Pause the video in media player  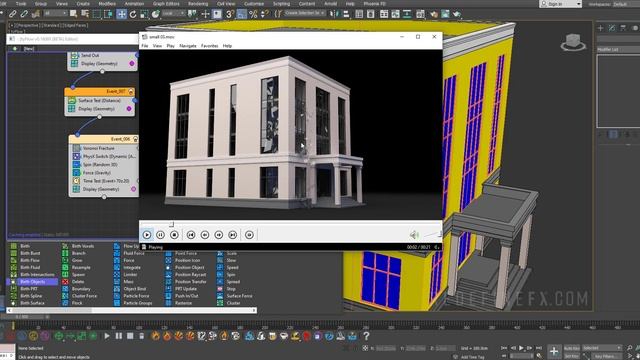pyautogui.click(x=160, y=235)
